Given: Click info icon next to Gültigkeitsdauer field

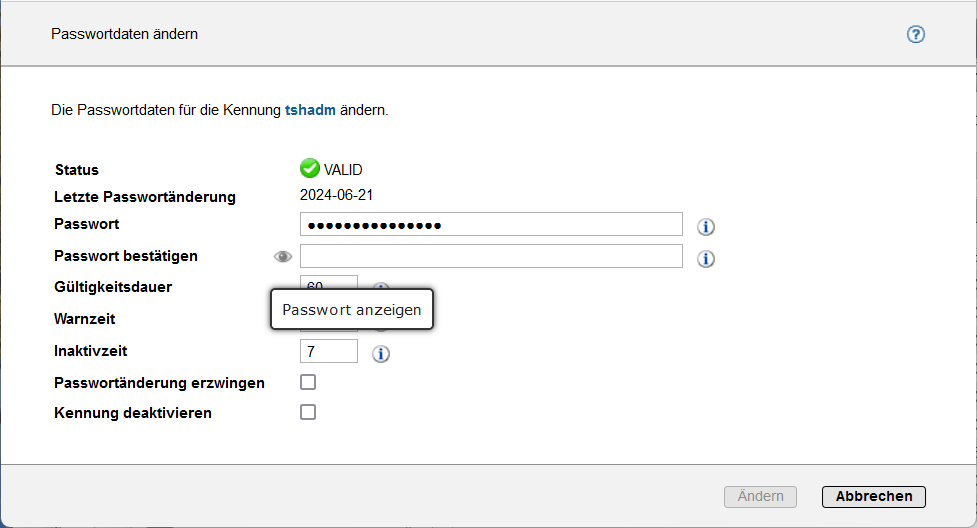Looking at the screenshot, I should coord(381,286).
